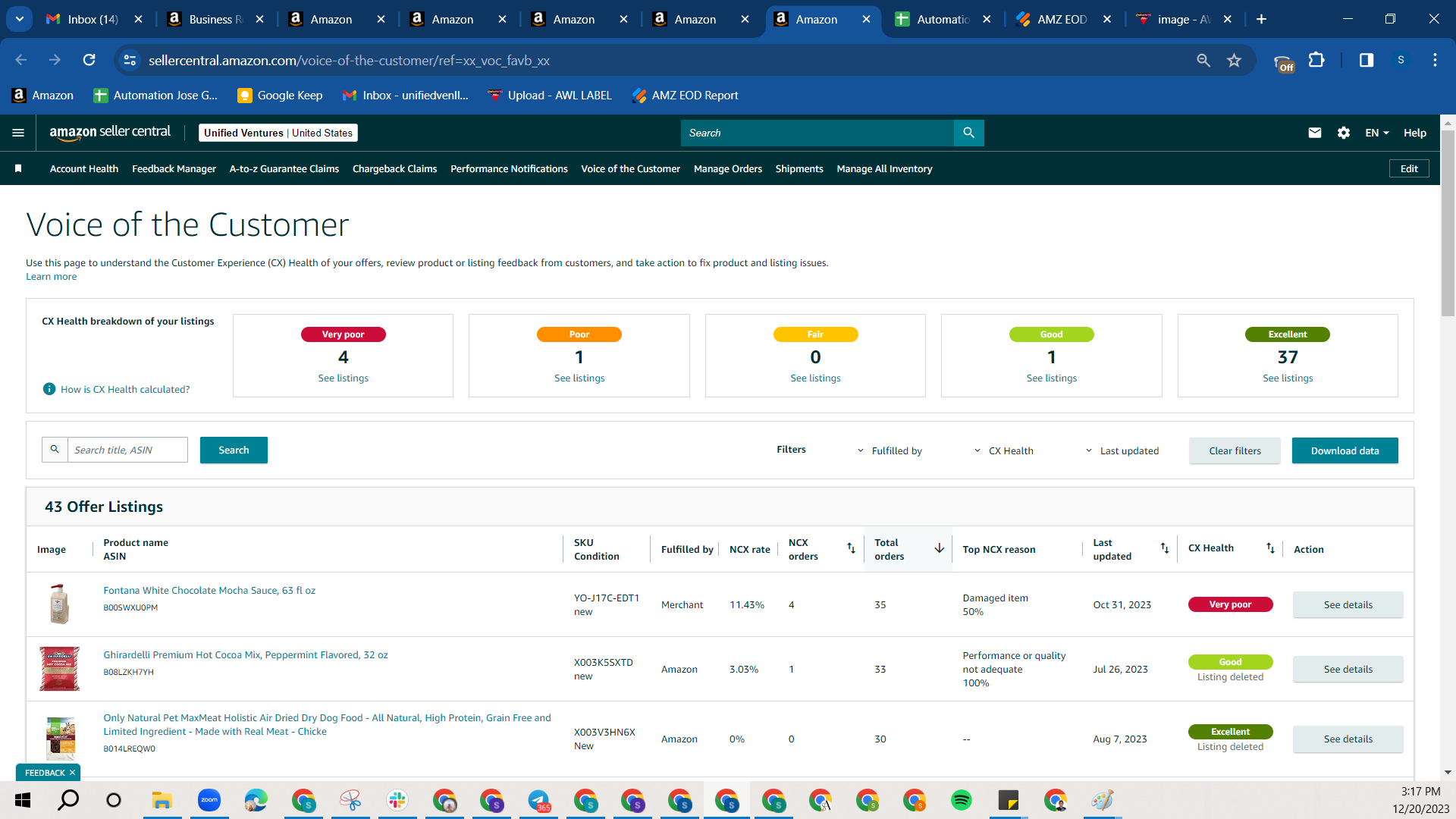Toggle the Chrome side panel icon
Image resolution: width=1456 pixels, height=819 pixels.
(1367, 60)
